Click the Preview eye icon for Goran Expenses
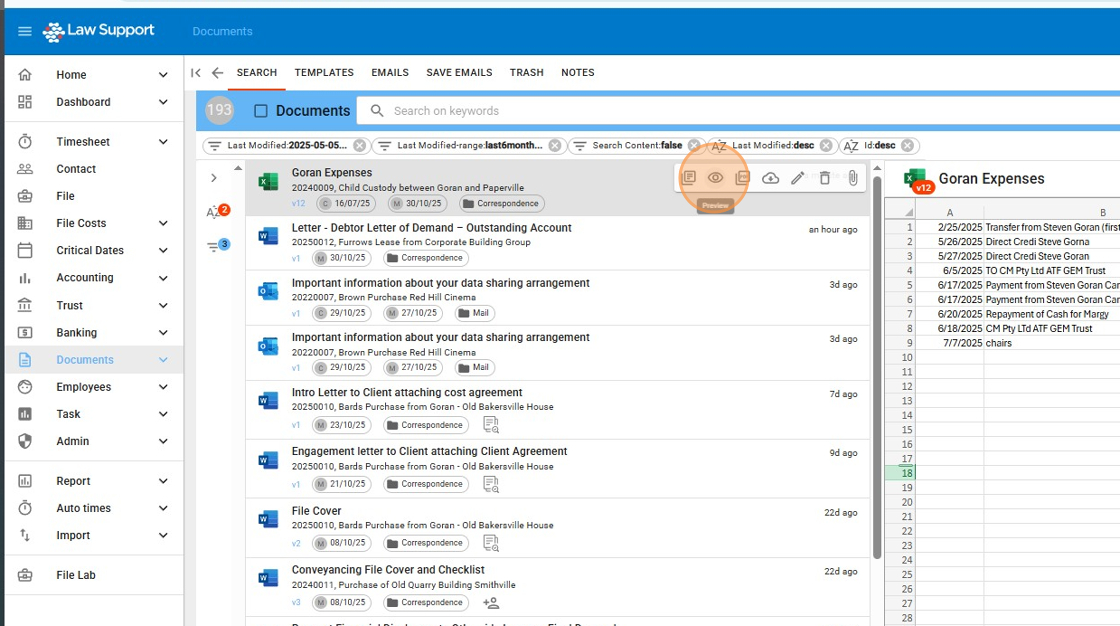Screen dimensions: 1120x626 (715, 178)
